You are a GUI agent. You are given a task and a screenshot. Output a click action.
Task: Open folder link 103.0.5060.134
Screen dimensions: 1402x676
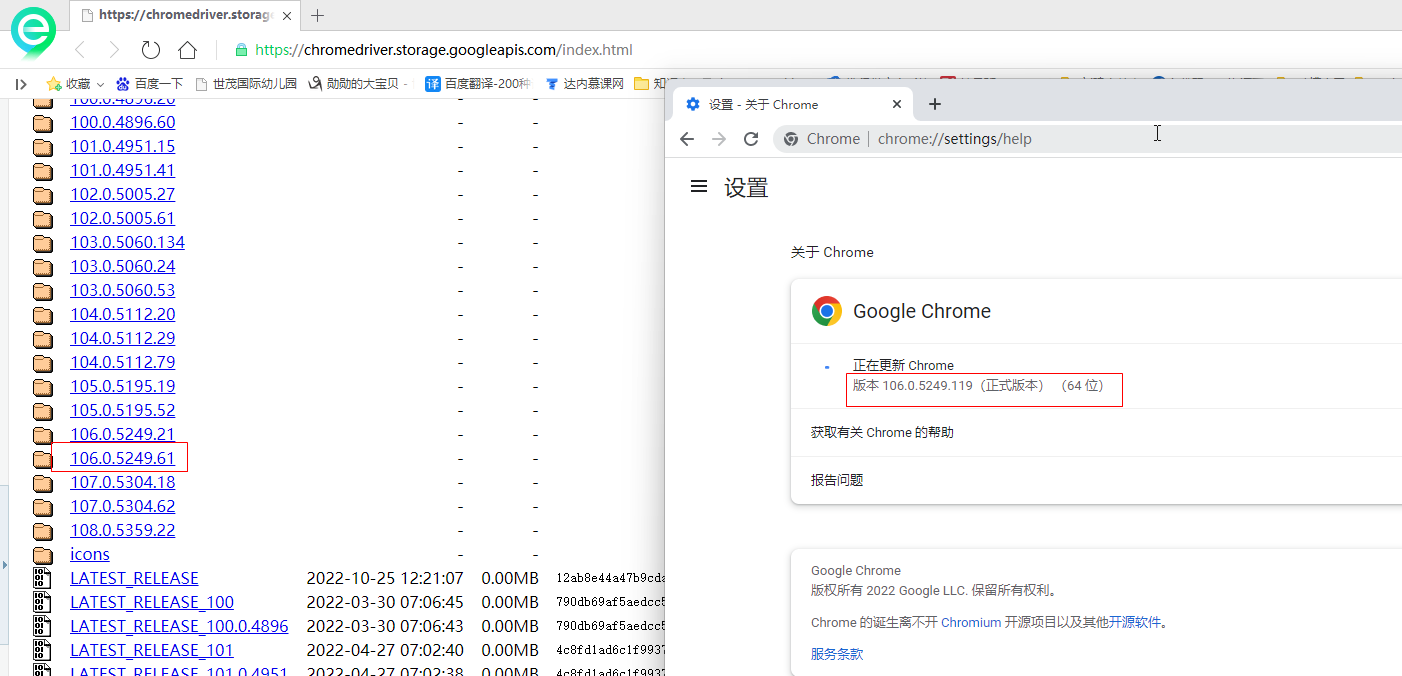pos(127,242)
